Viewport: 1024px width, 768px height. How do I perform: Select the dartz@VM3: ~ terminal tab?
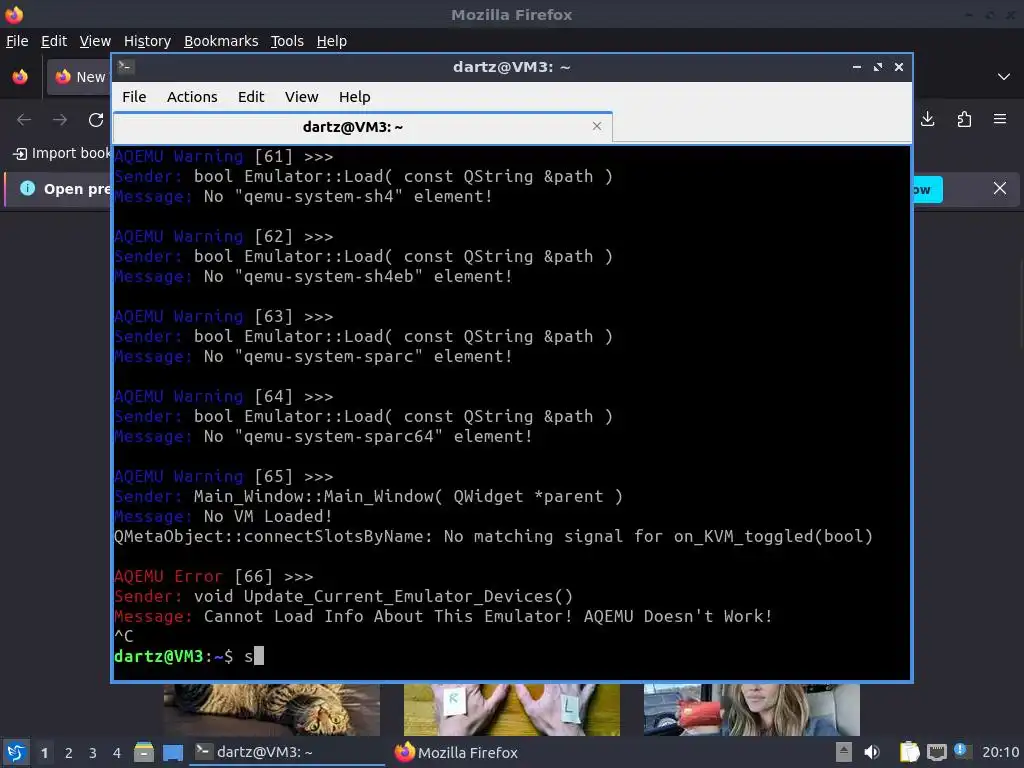[x=362, y=127]
